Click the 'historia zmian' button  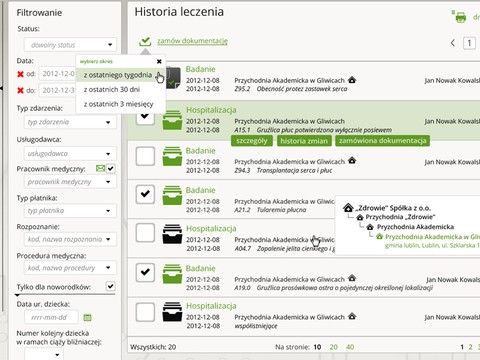[x=304, y=141]
